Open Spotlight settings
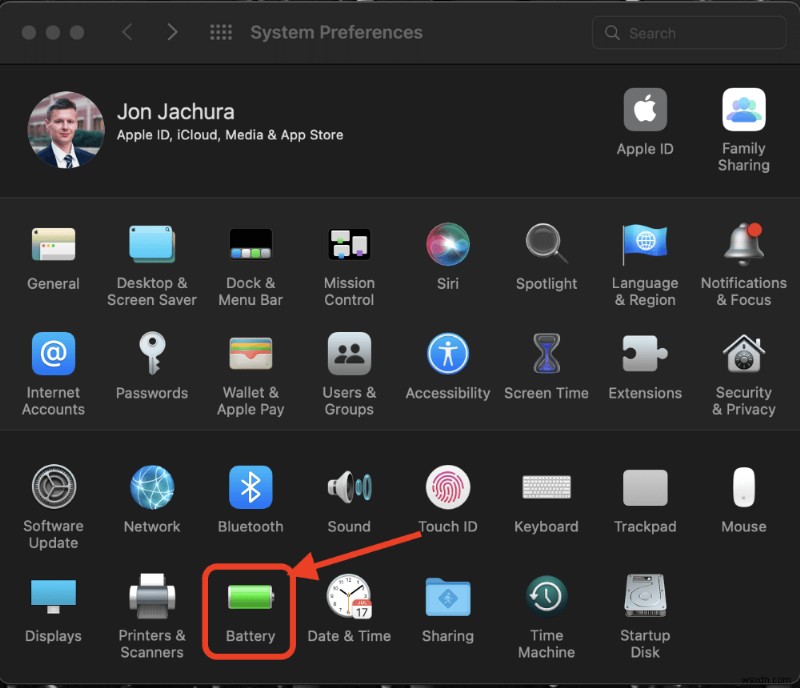 coord(546,243)
